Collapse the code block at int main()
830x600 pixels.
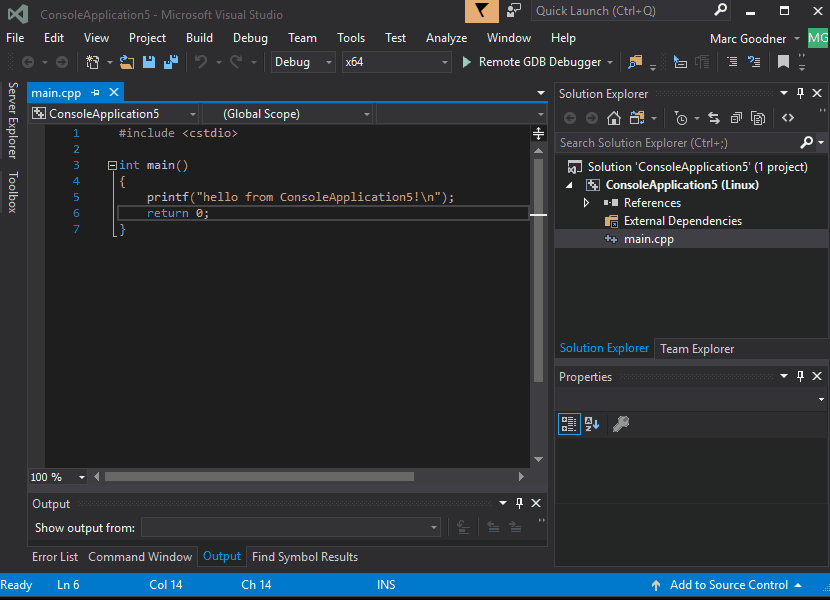coord(110,164)
